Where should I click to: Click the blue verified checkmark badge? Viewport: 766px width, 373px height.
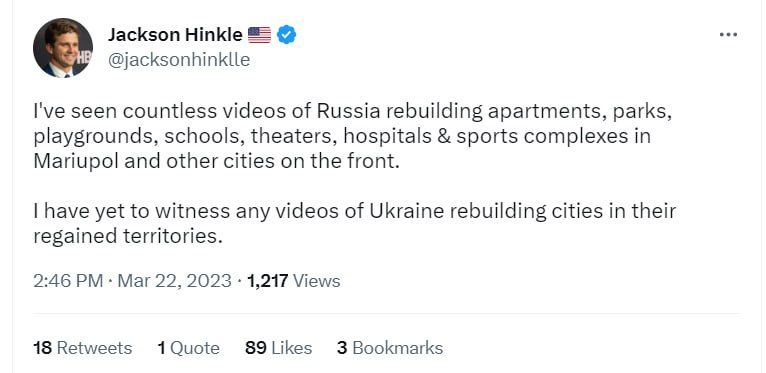[x=287, y=35]
